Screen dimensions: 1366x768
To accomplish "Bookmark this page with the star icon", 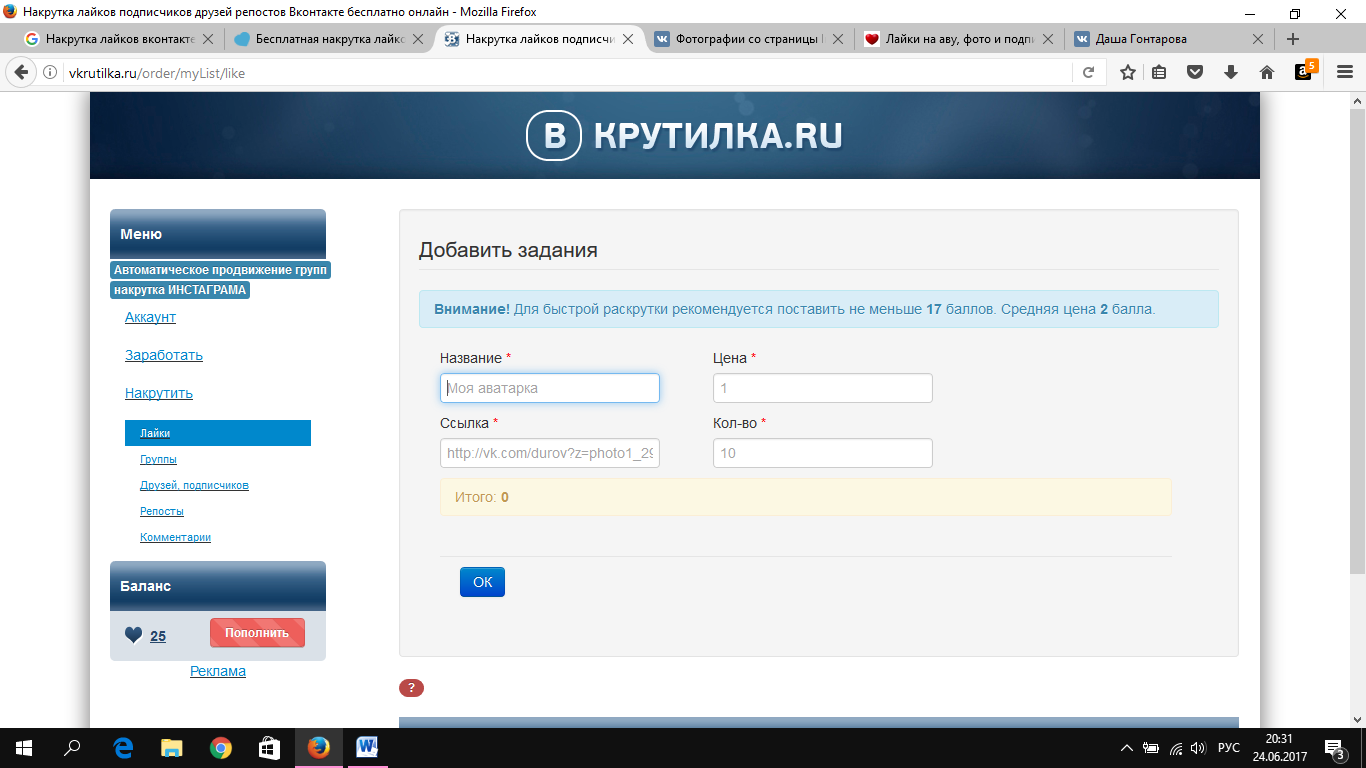I will click(1128, 72).
